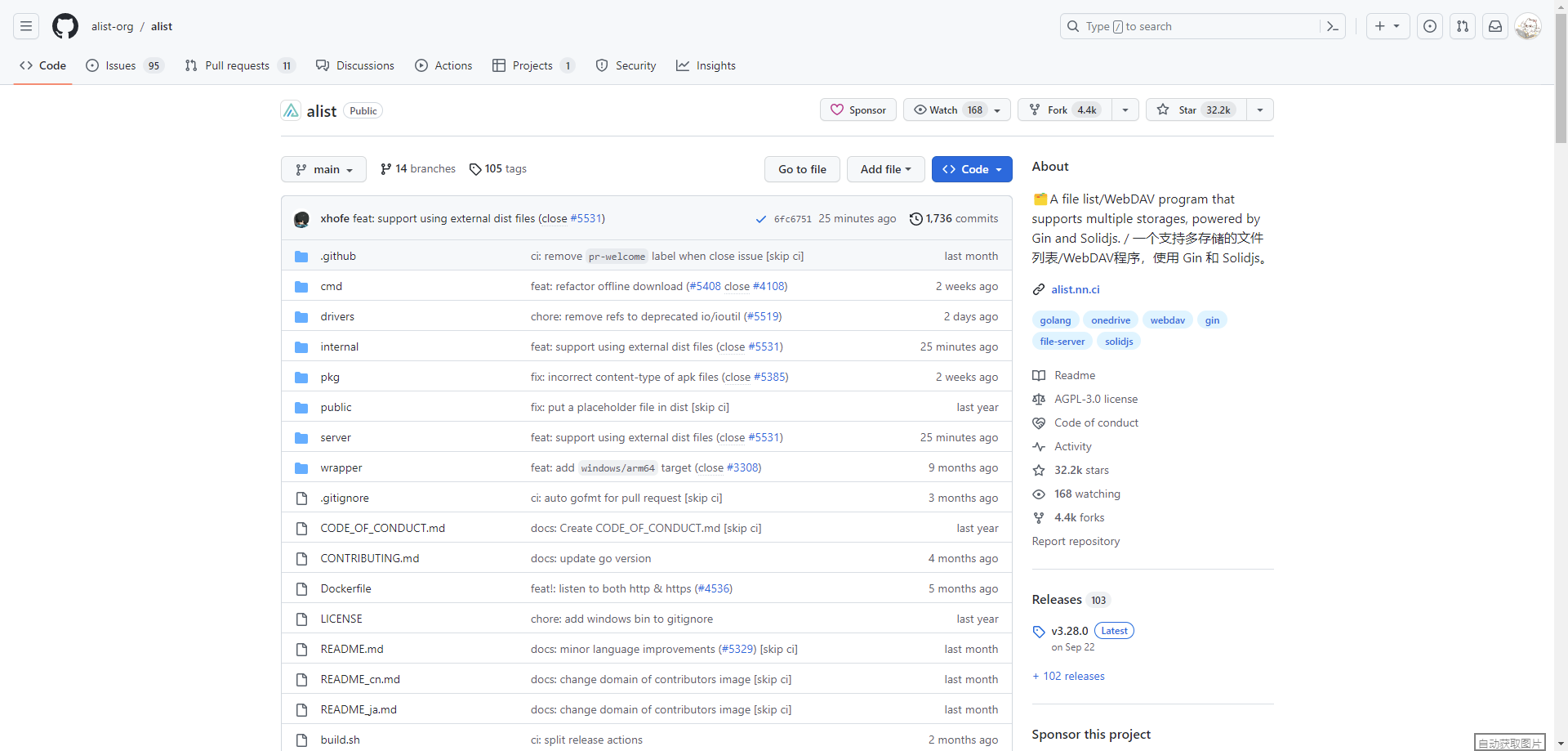The height and width of the screenshot is (751, 1568).
Task: Open the fork options dropdown arrow
Action: [x=1125, y=110]
